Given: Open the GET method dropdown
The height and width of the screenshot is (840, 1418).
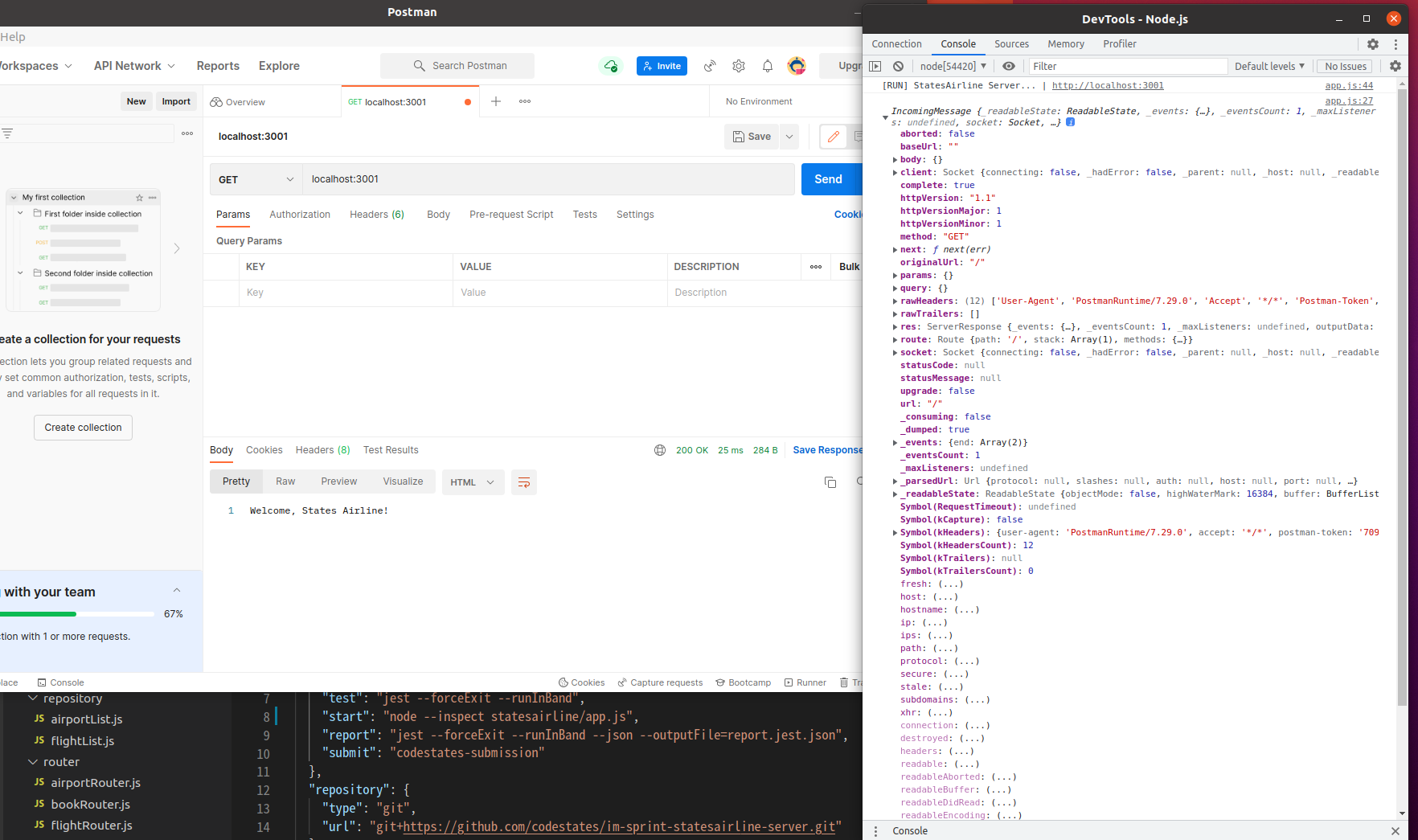Looking at the screenshot, I should [x=256, y=179].
